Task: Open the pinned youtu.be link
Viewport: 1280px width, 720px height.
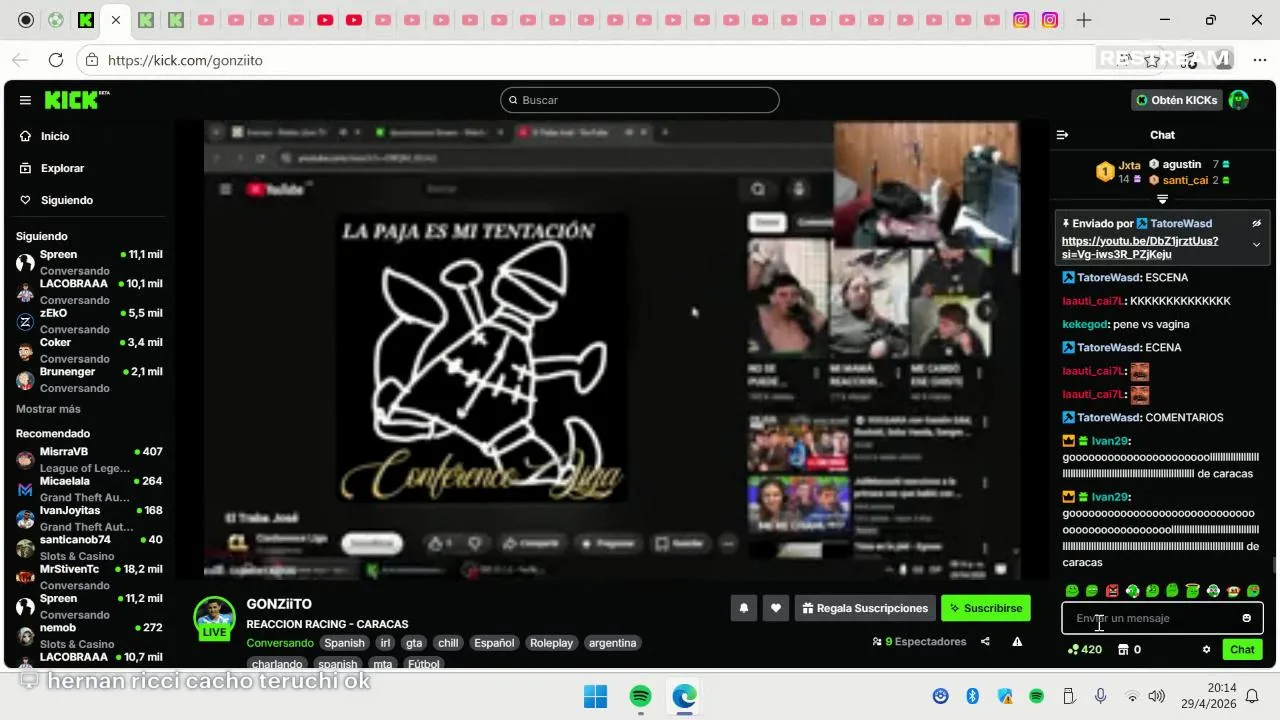Action: click(x=1140, y=248)
